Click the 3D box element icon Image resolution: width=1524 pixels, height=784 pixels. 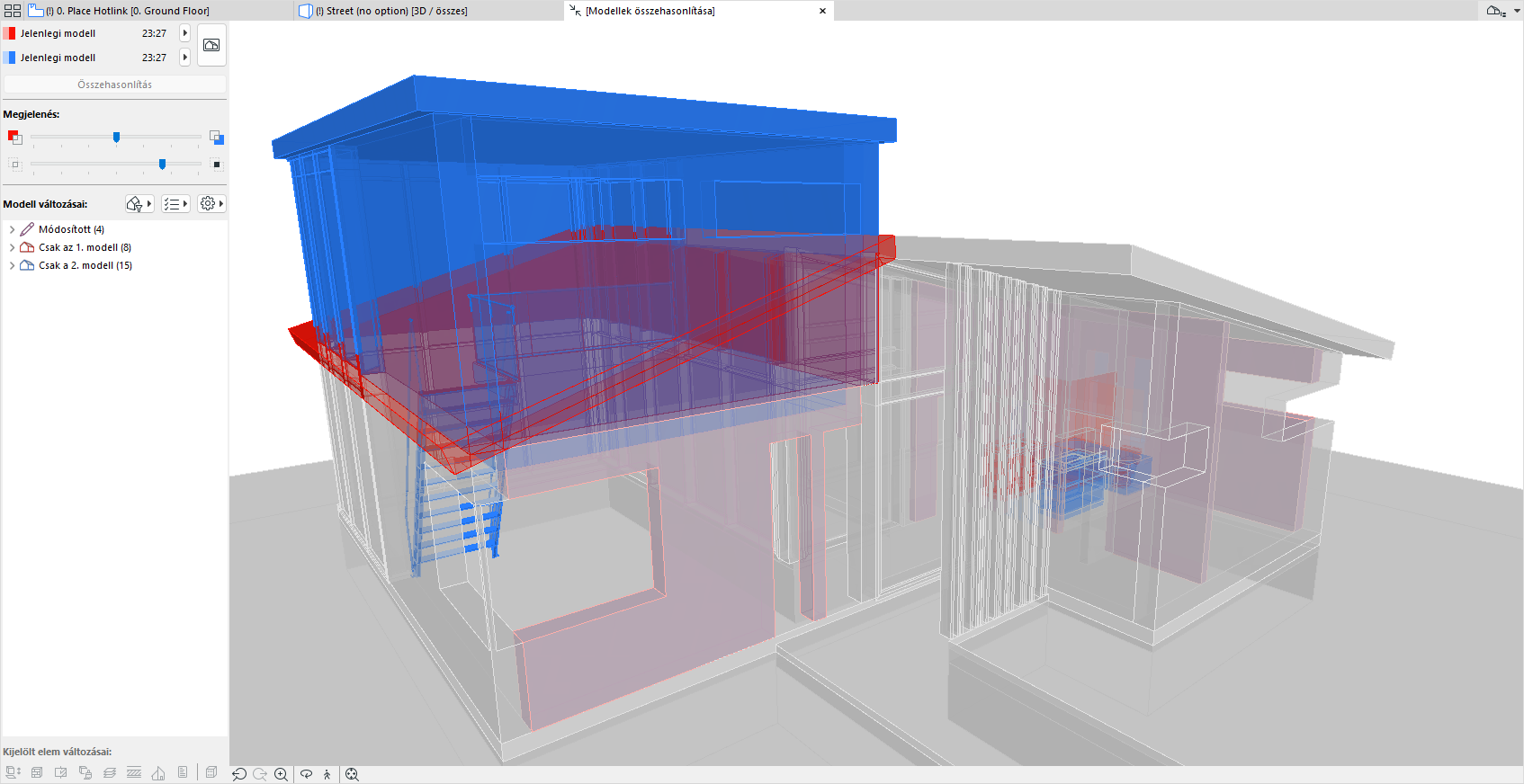pos(211,772)
